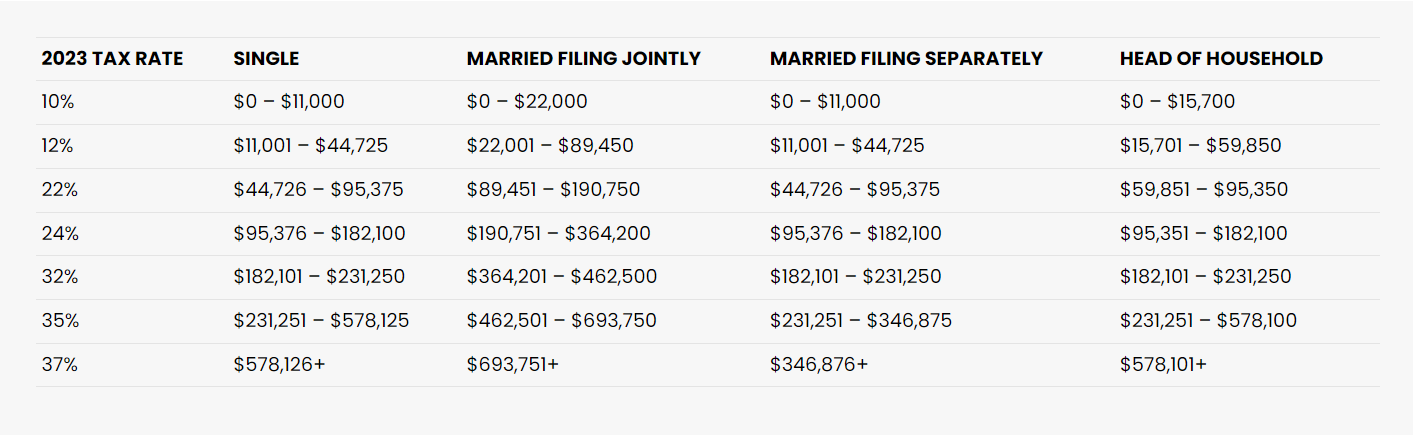Click the 22% rate cell
The width and height of the screenshot is (1413, 441).
coord(59,190)
